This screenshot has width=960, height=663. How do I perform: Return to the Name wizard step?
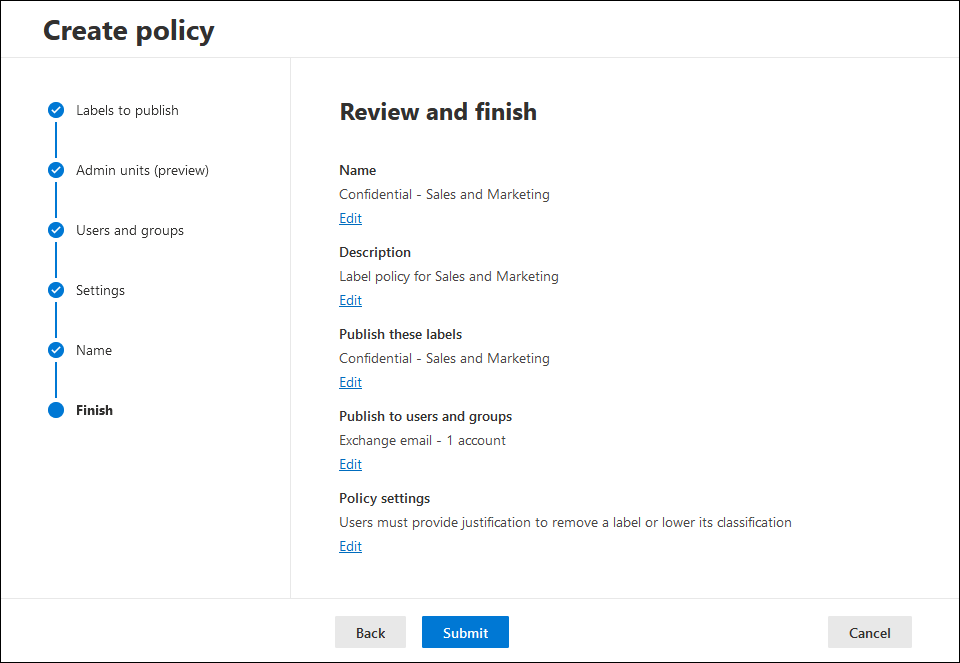click(94, 350)
